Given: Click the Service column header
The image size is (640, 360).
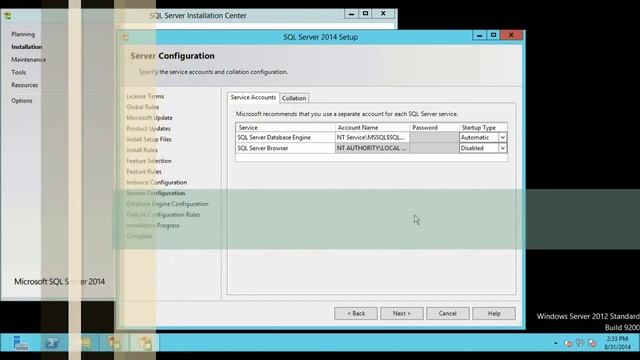Looking at the screenshot, I should pyautogui.click(x=285, y=127).
